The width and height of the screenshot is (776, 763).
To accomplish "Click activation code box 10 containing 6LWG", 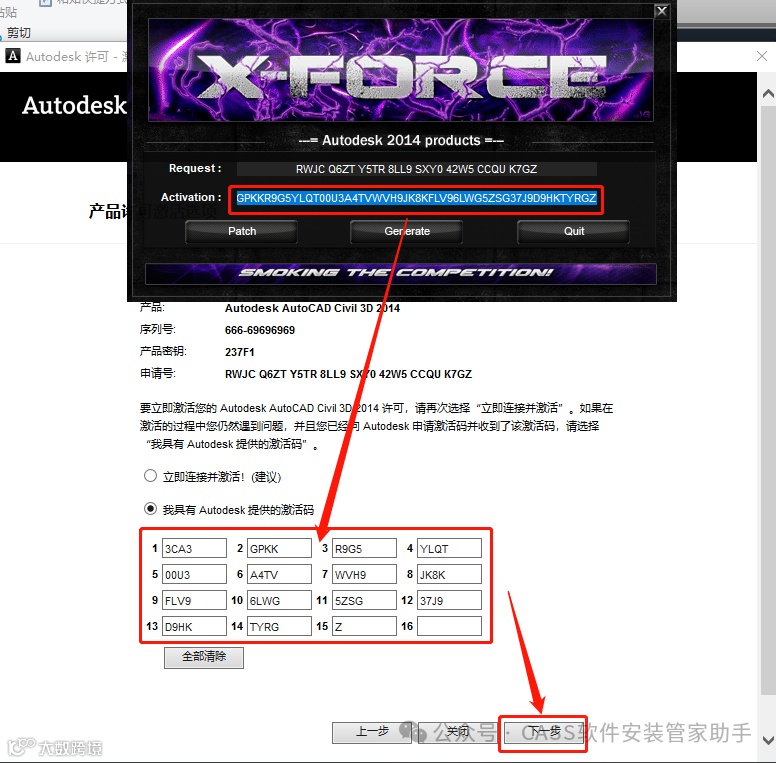I will point(279,600).
